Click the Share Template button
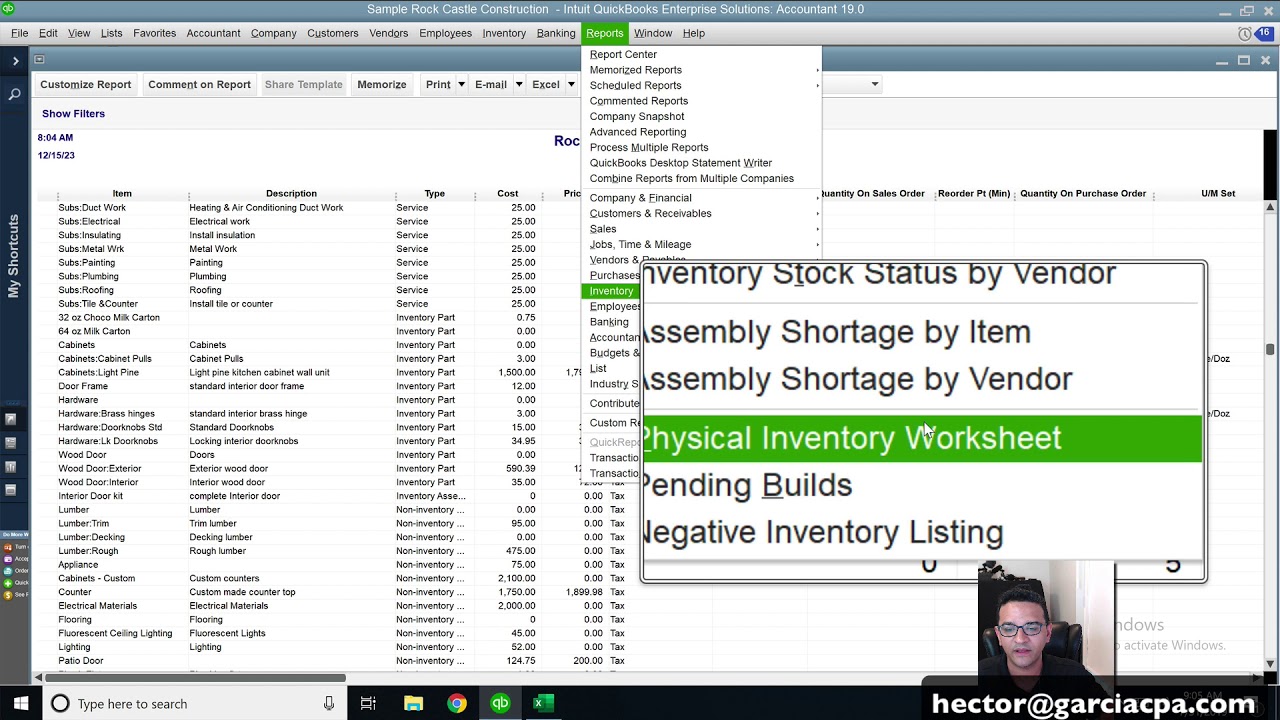This screenshot has height=720, width=1280. coord(303,85)
